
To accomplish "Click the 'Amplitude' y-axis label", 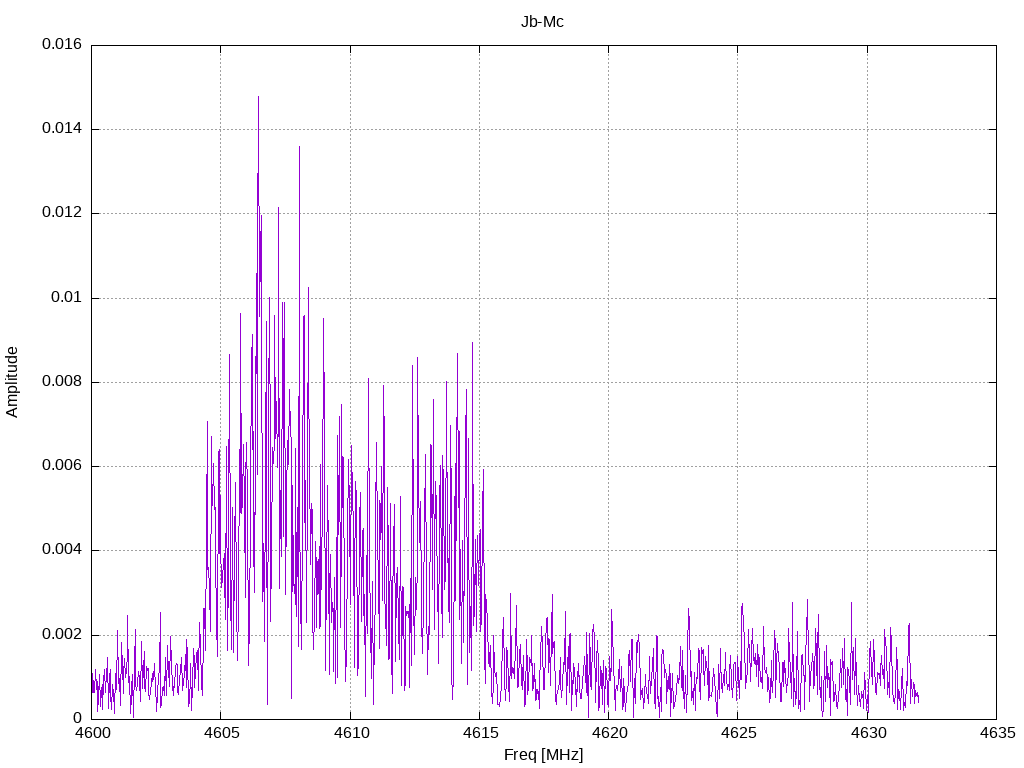I will pos(13,381).
